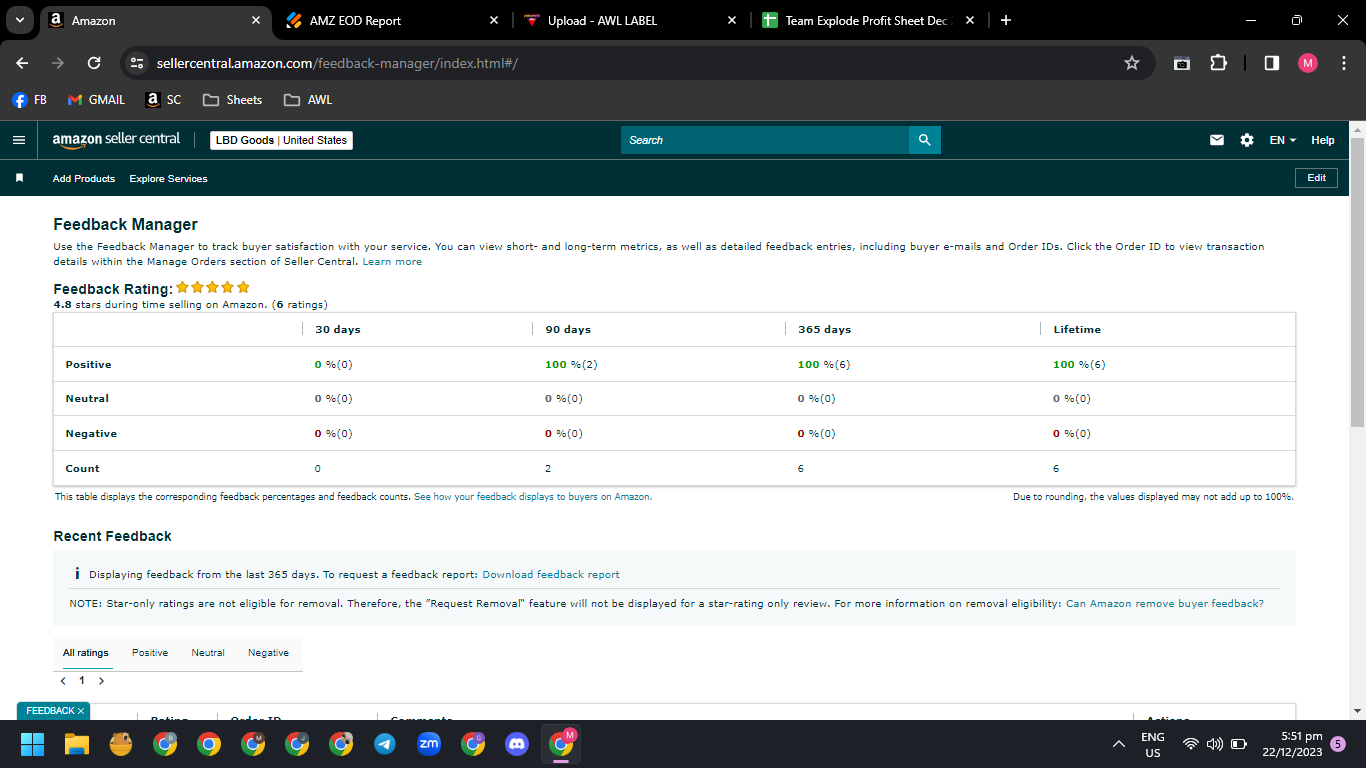This screenshot has width=1366, height=768.
Task: Close the Upload - AWL LABEL tab
Action: (732, 20)
